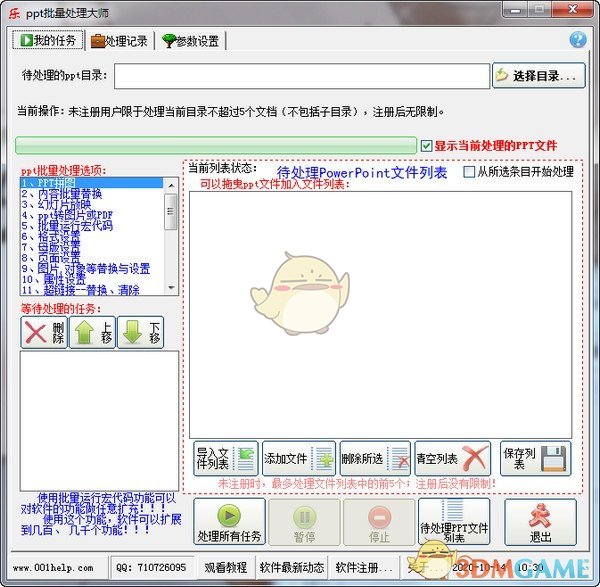Select option 11、超链接--替换、清除

pos(91,290)
